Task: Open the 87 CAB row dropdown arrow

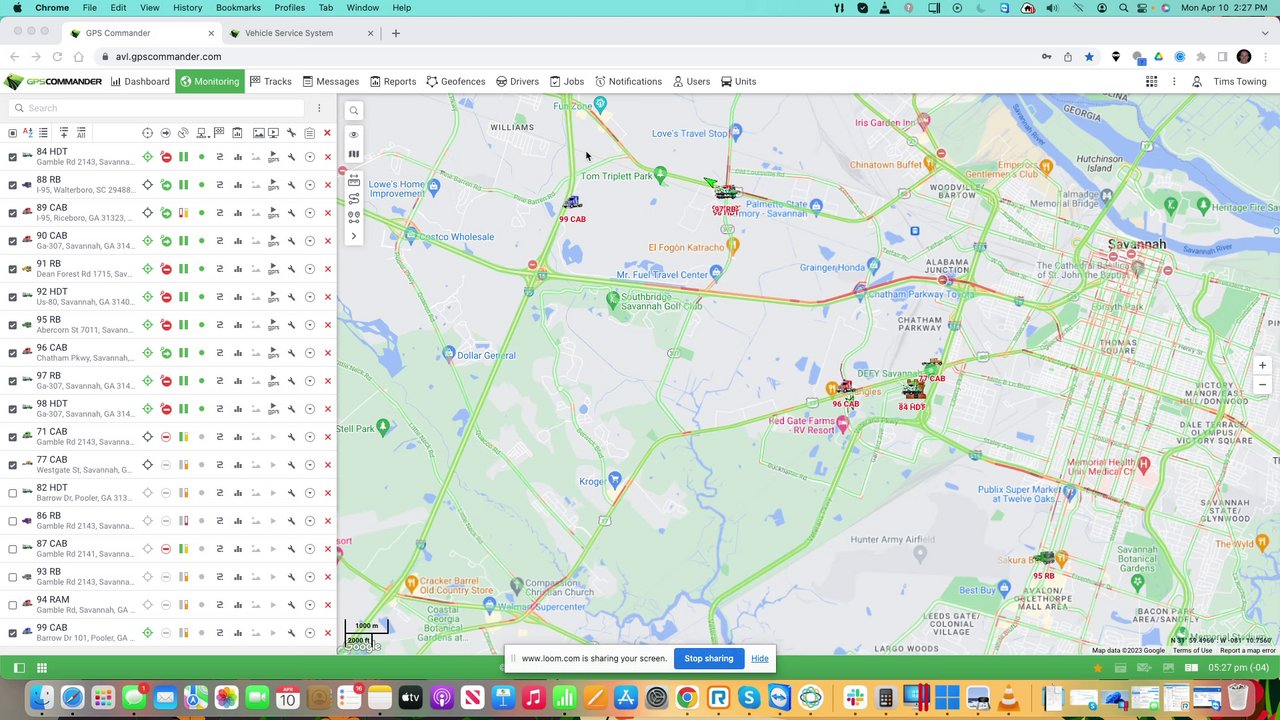Action: [310, 549]
